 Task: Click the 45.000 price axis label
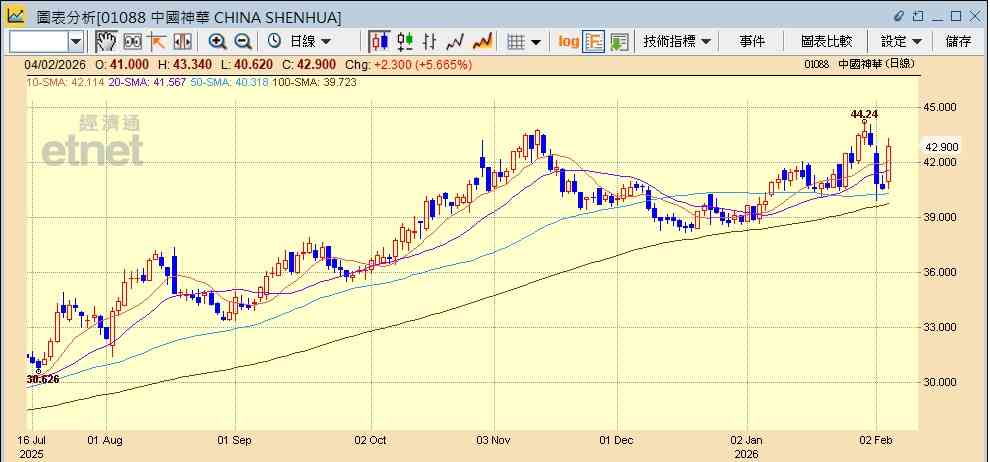(940, 107)
